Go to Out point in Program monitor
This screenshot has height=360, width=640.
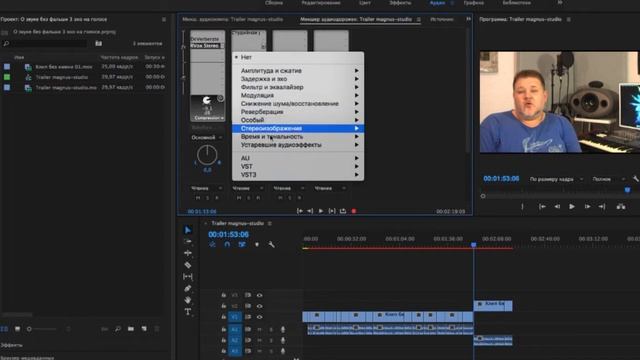[602, 207]
